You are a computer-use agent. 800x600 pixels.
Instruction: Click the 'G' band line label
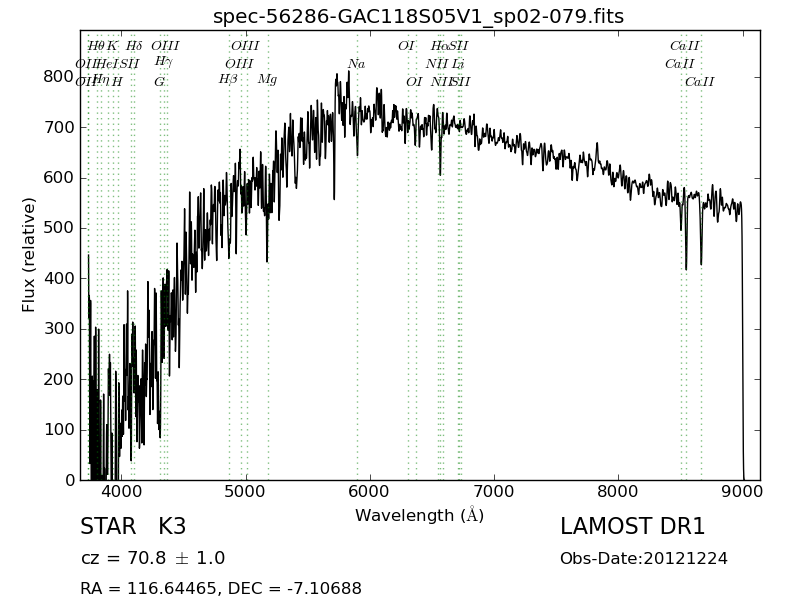click(159, 82)
